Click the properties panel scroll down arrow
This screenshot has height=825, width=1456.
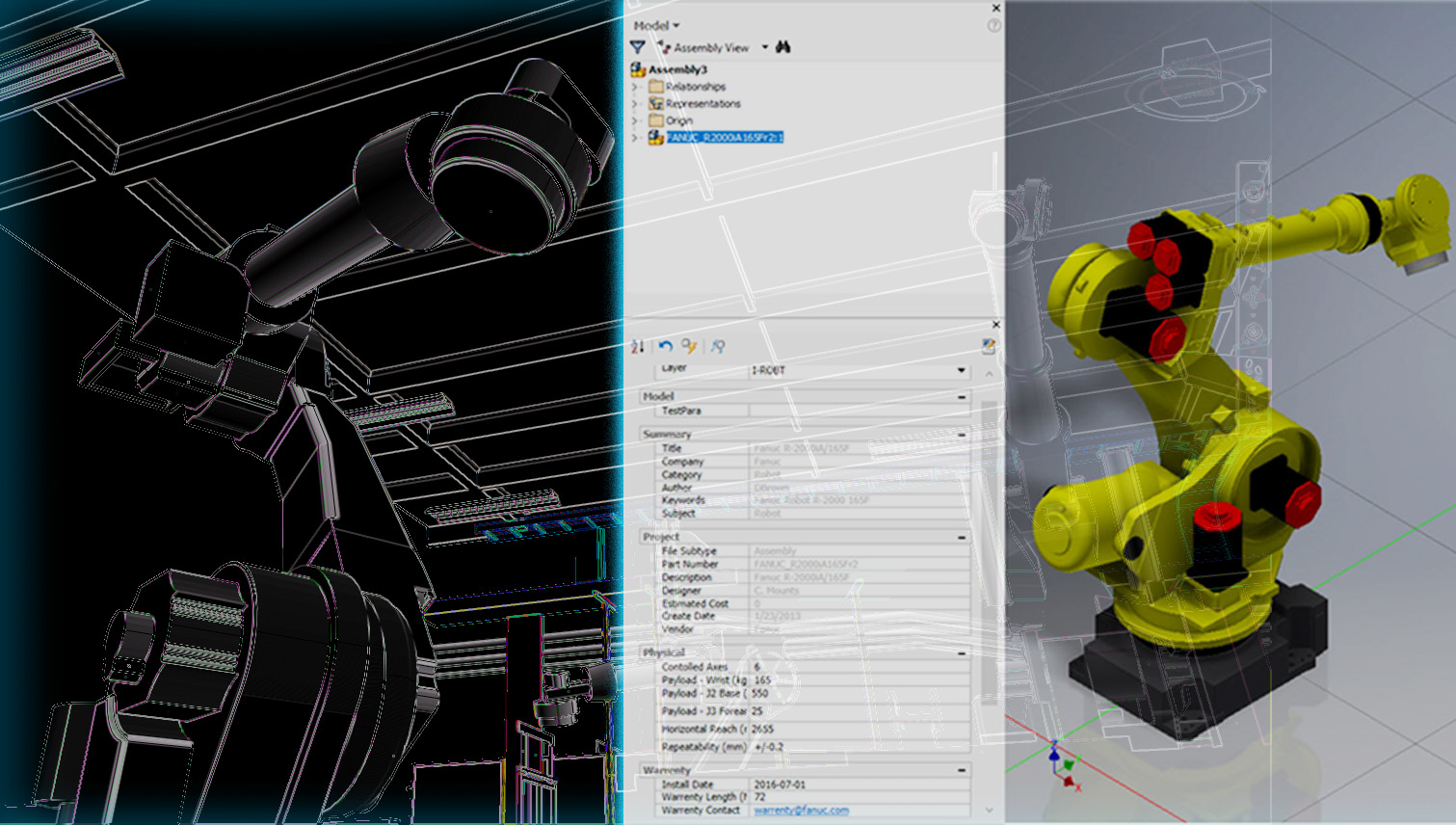point(989,811)
